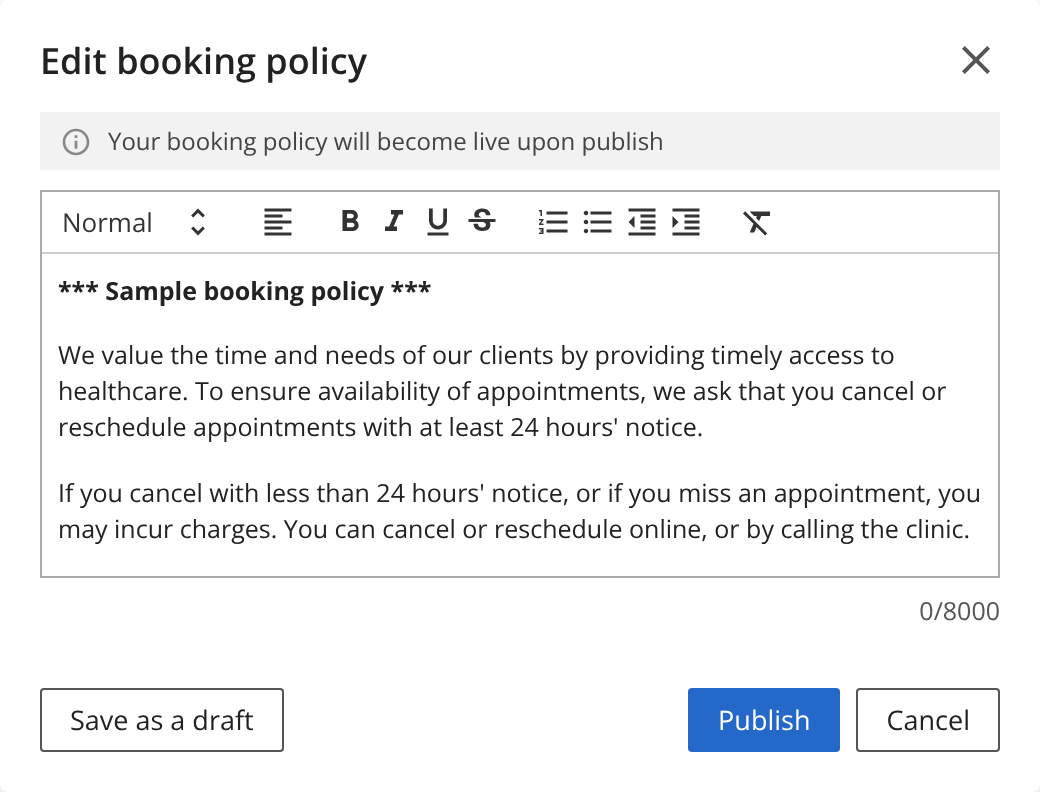Insert a bulleted list
This screenshot has width=1040, height=792.
(x=598, y=222)
